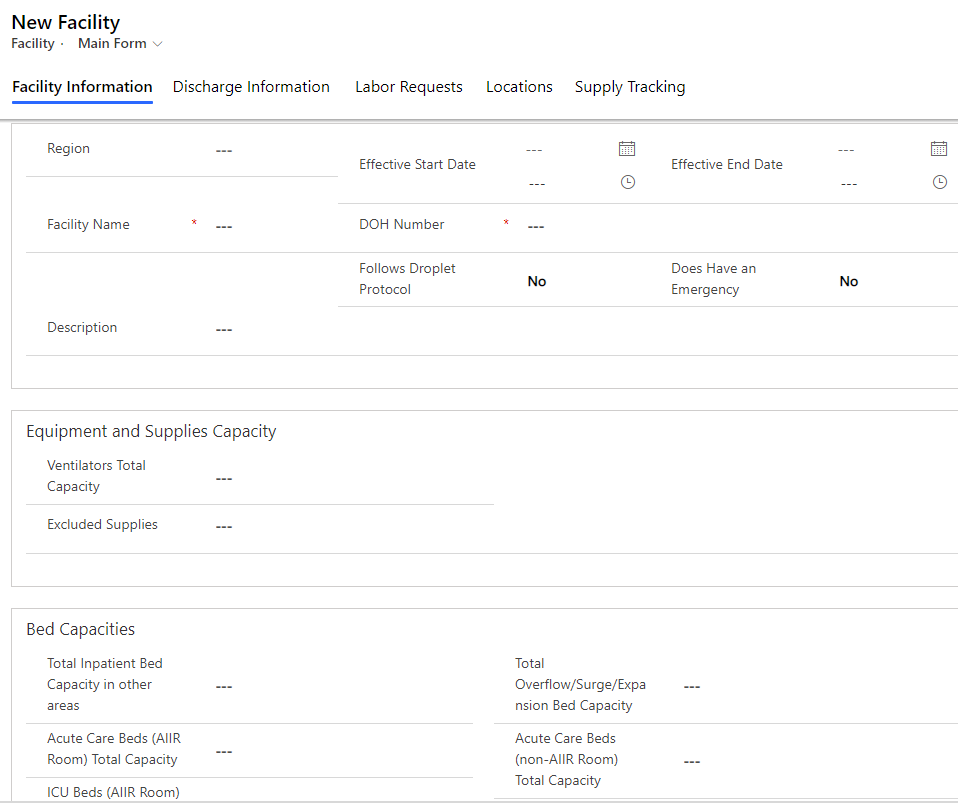Open the Effective Start Date time picker
This screenshot has height=803, width=958.
[x=627, y=182]
